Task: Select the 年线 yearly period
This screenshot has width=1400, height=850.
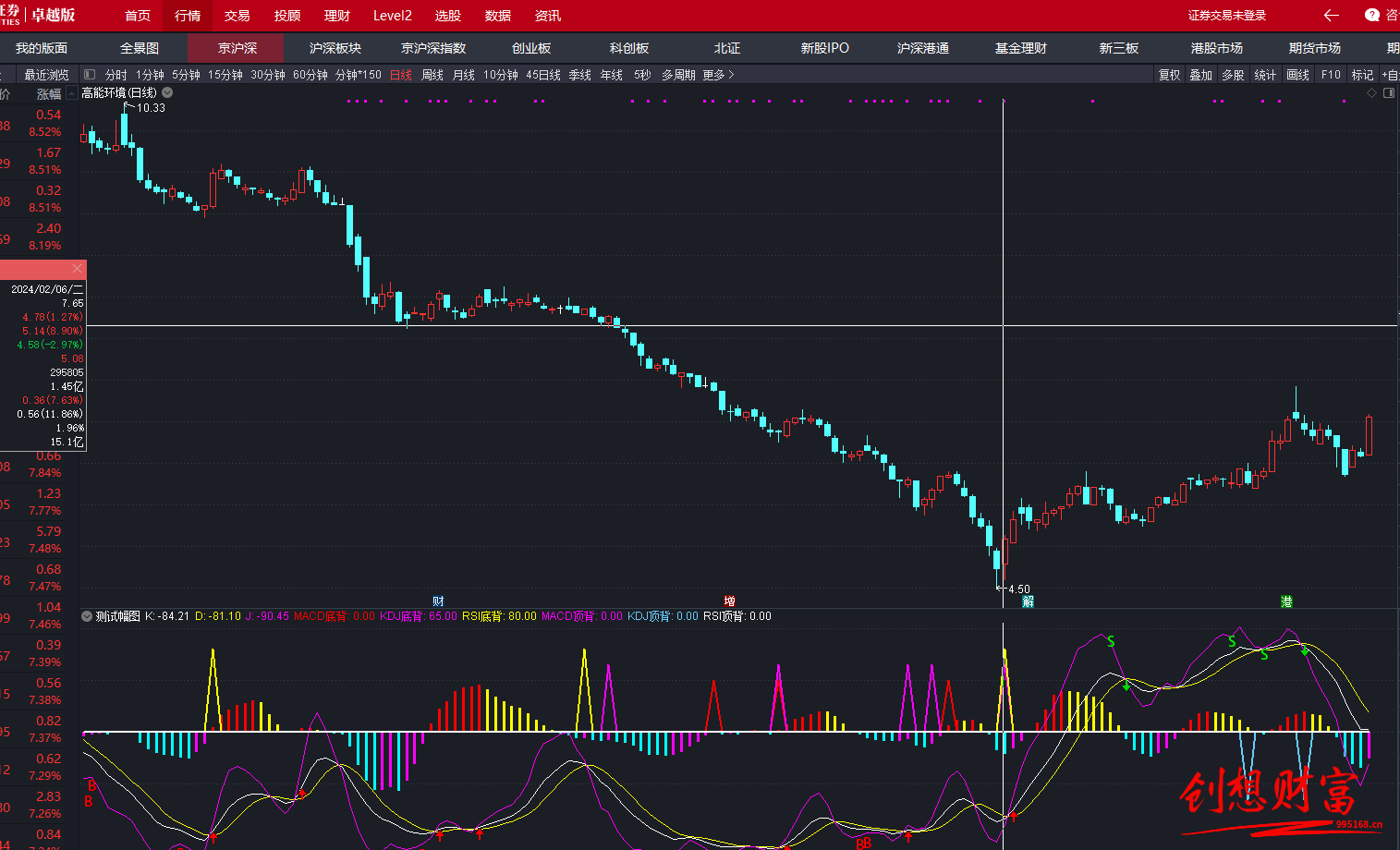Action: point(612,75)
